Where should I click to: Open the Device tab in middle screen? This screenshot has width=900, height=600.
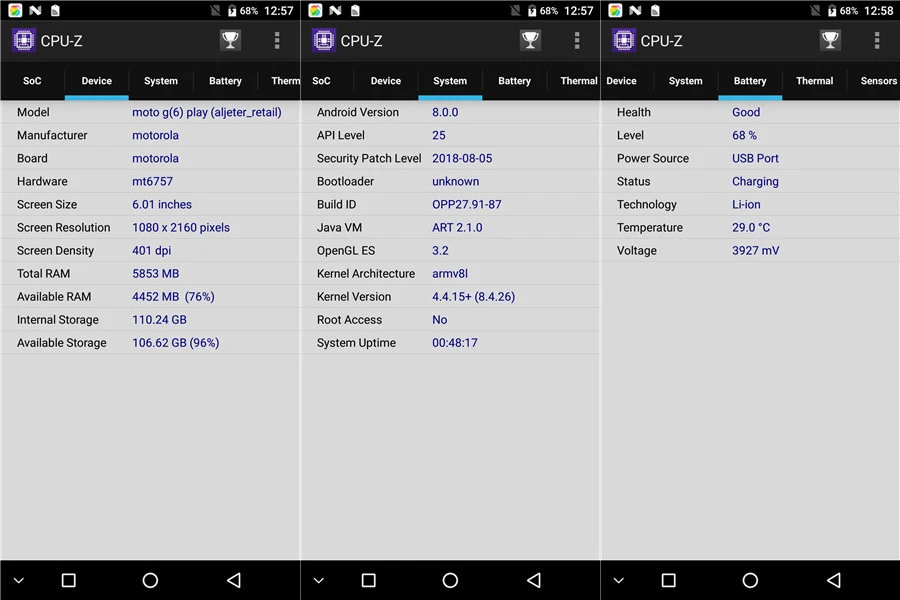(386, 81)
